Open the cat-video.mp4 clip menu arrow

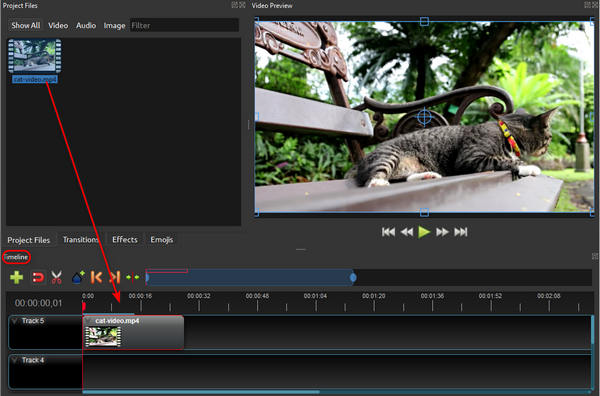pyautogui.click(x=89, y=321)
